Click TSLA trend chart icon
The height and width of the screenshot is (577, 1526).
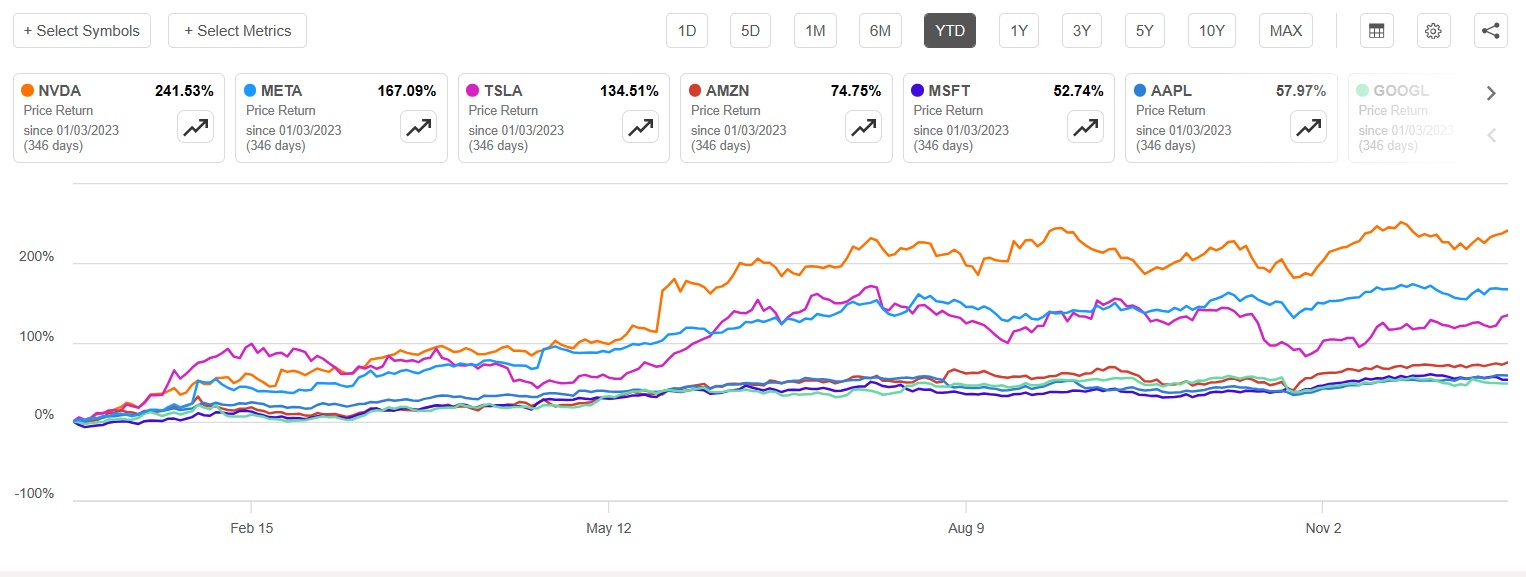pos(640,127)
